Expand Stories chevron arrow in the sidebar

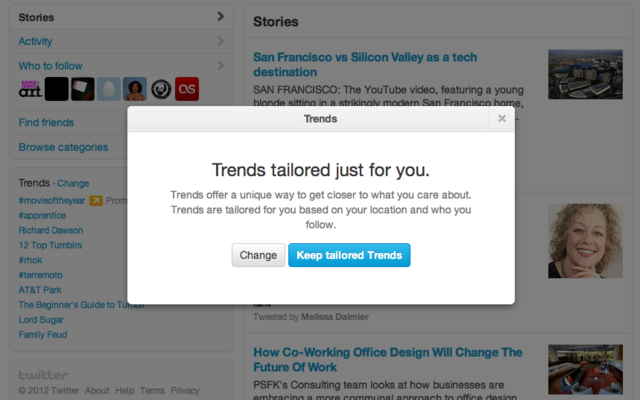coord(220,16)
